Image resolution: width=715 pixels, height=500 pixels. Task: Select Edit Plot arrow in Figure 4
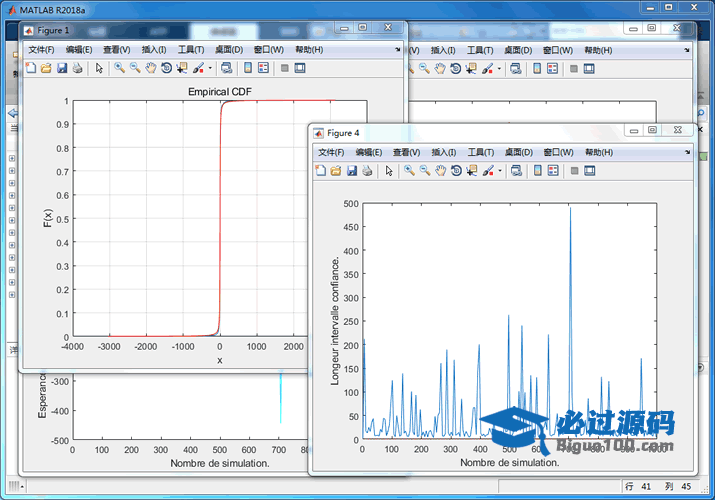click(x=389, y=171)
